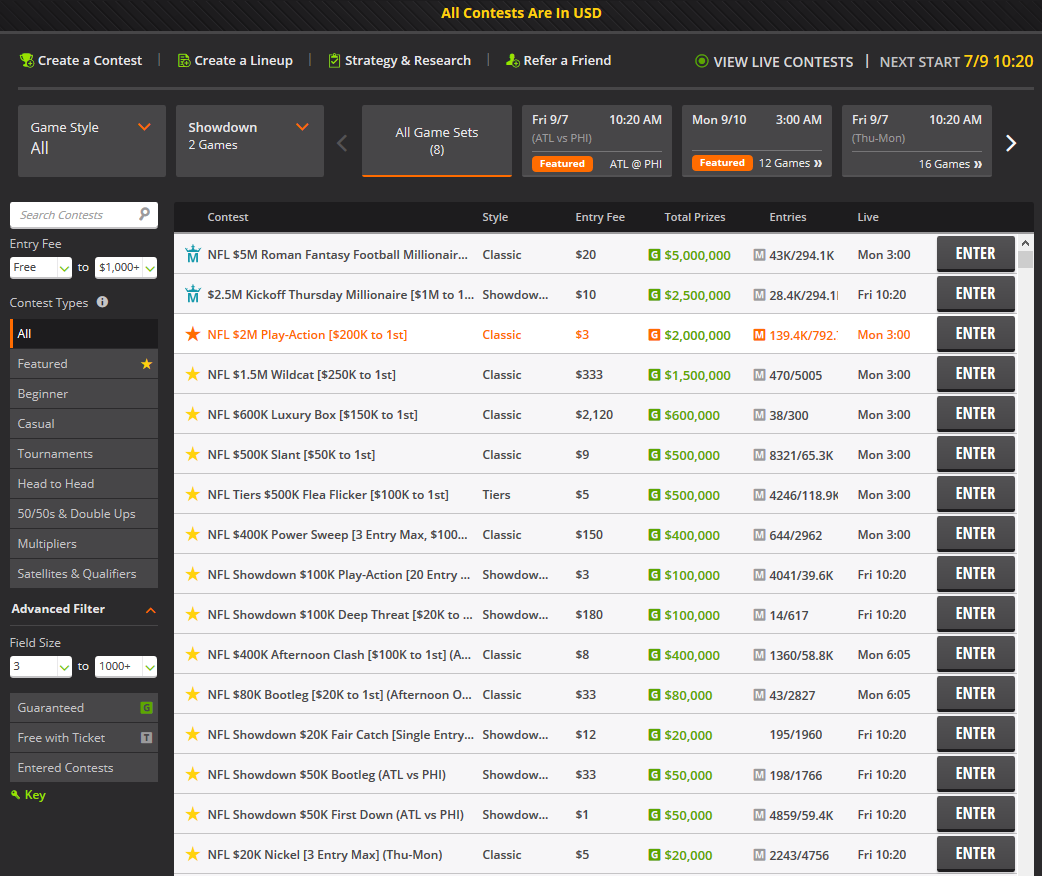Select Satellites & Qualifiers contest type
This screenshot has height=876, width=1042.
point(84,574)
